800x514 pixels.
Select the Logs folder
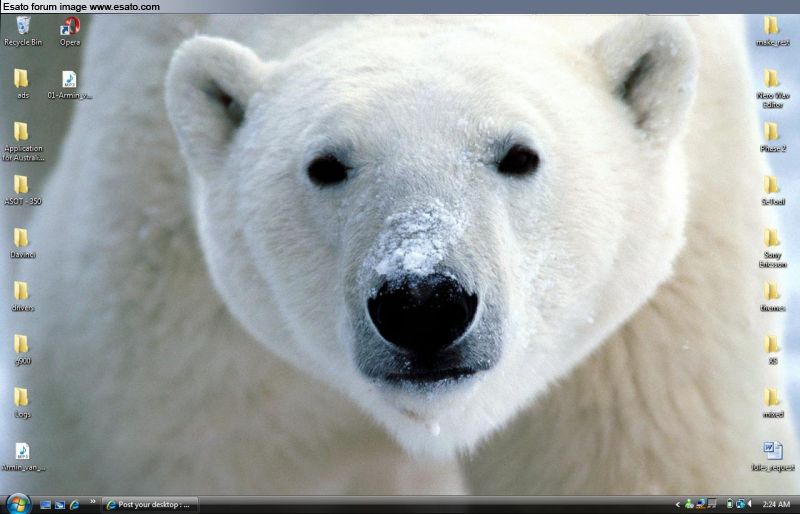pyautogui.click(x=22, y=403)
